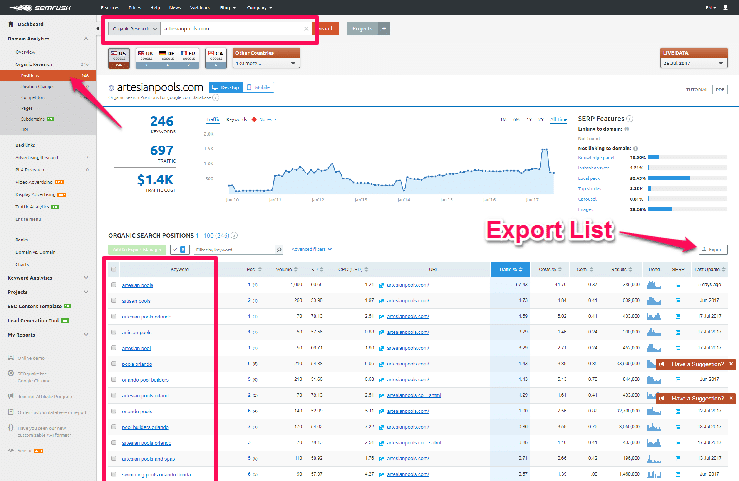This screenshot has height=481, width=739.
Task: Switch to the Desktop device toggle
Action: [x=226, y=87]
